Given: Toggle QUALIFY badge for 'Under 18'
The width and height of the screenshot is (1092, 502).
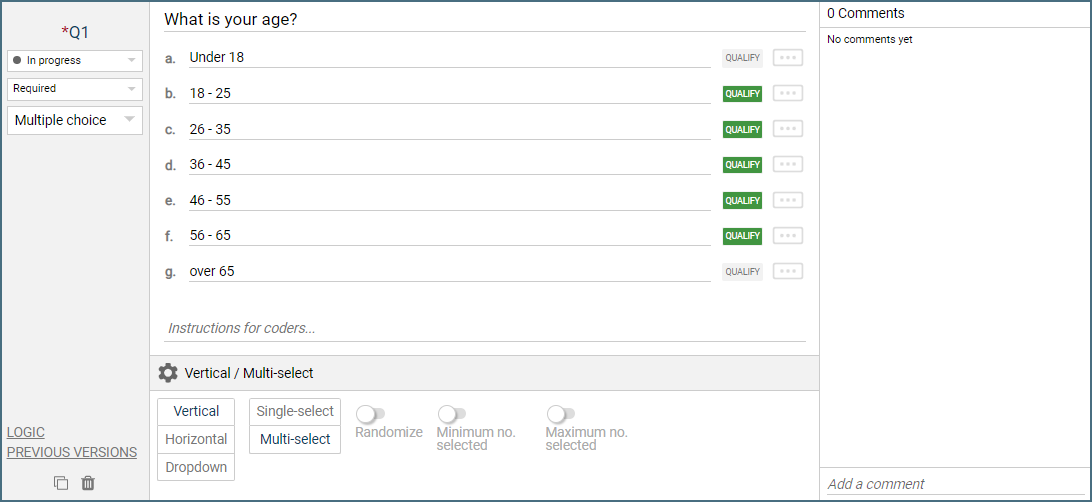Looking at the screenshot, I should tap(742, 58).
